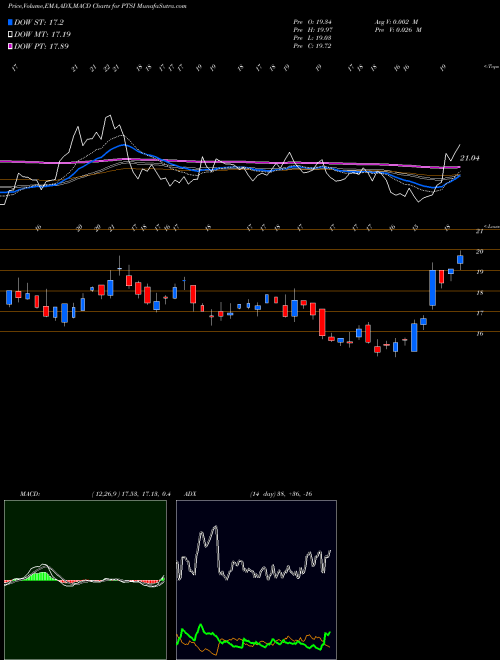
Task: Click the 'Pre H: 19.97' high value
Action: point(312,29)
